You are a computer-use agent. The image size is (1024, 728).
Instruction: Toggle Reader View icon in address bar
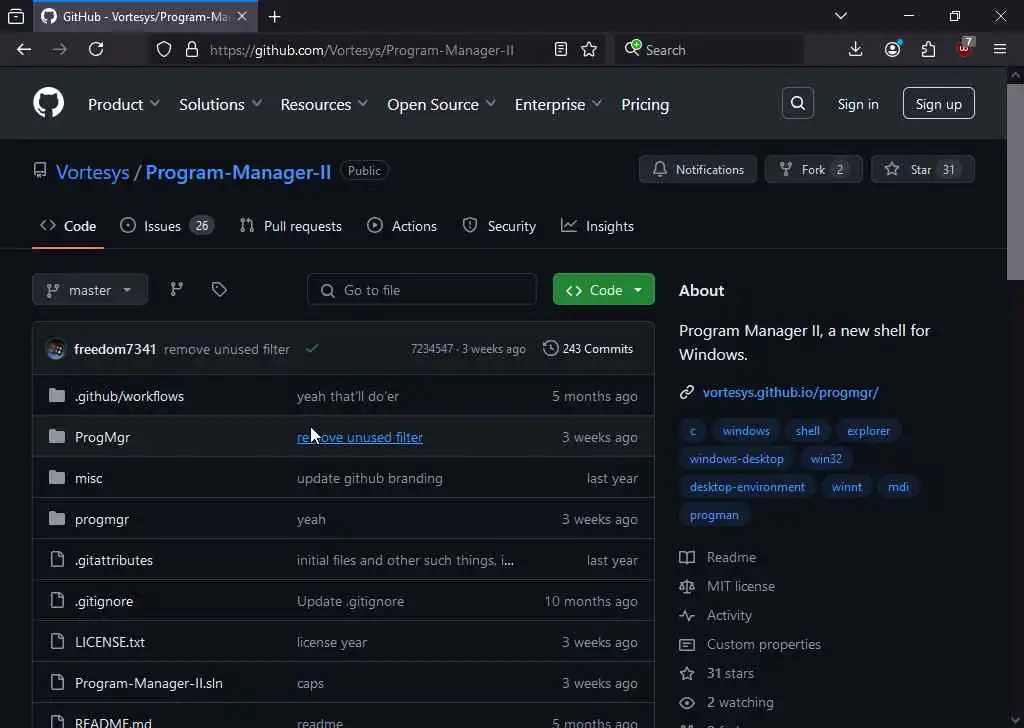click(x=560, y=49)
